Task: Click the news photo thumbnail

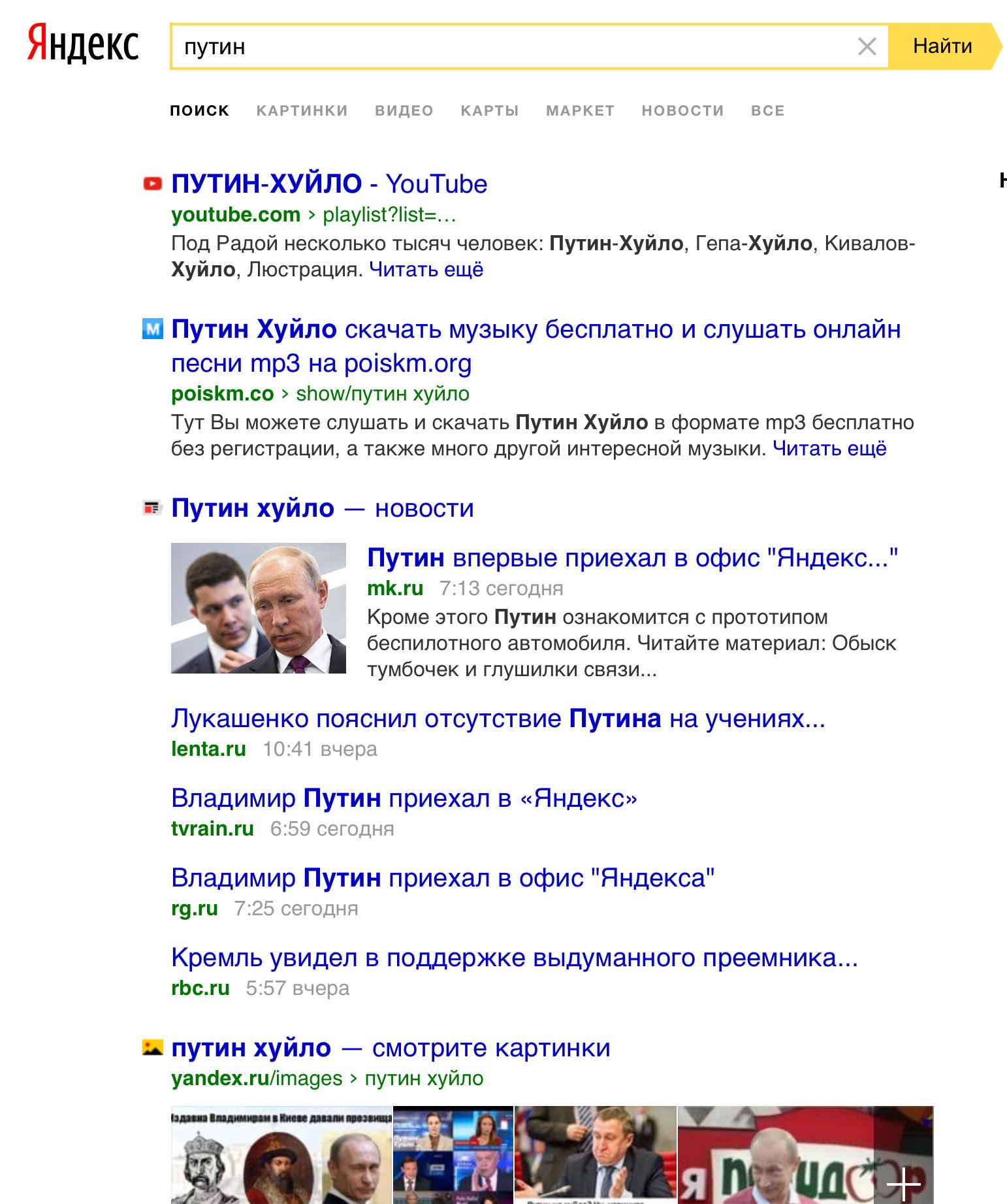Action: point(259,608)
